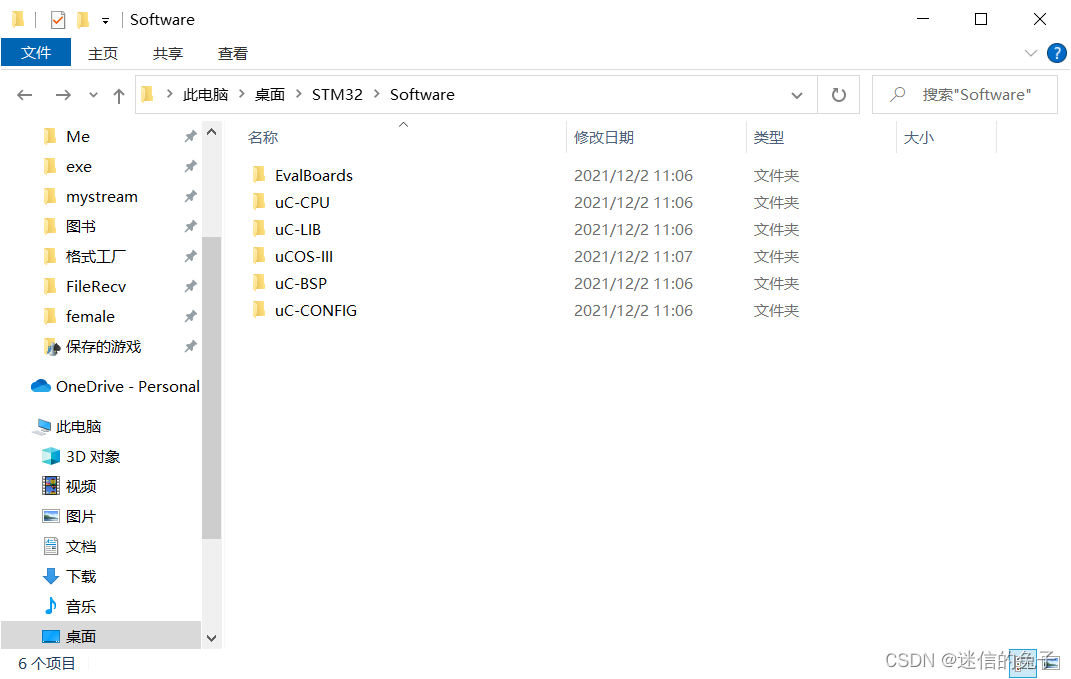
Task: Open the 视频 library in sidebar
Action: (81, 486)
